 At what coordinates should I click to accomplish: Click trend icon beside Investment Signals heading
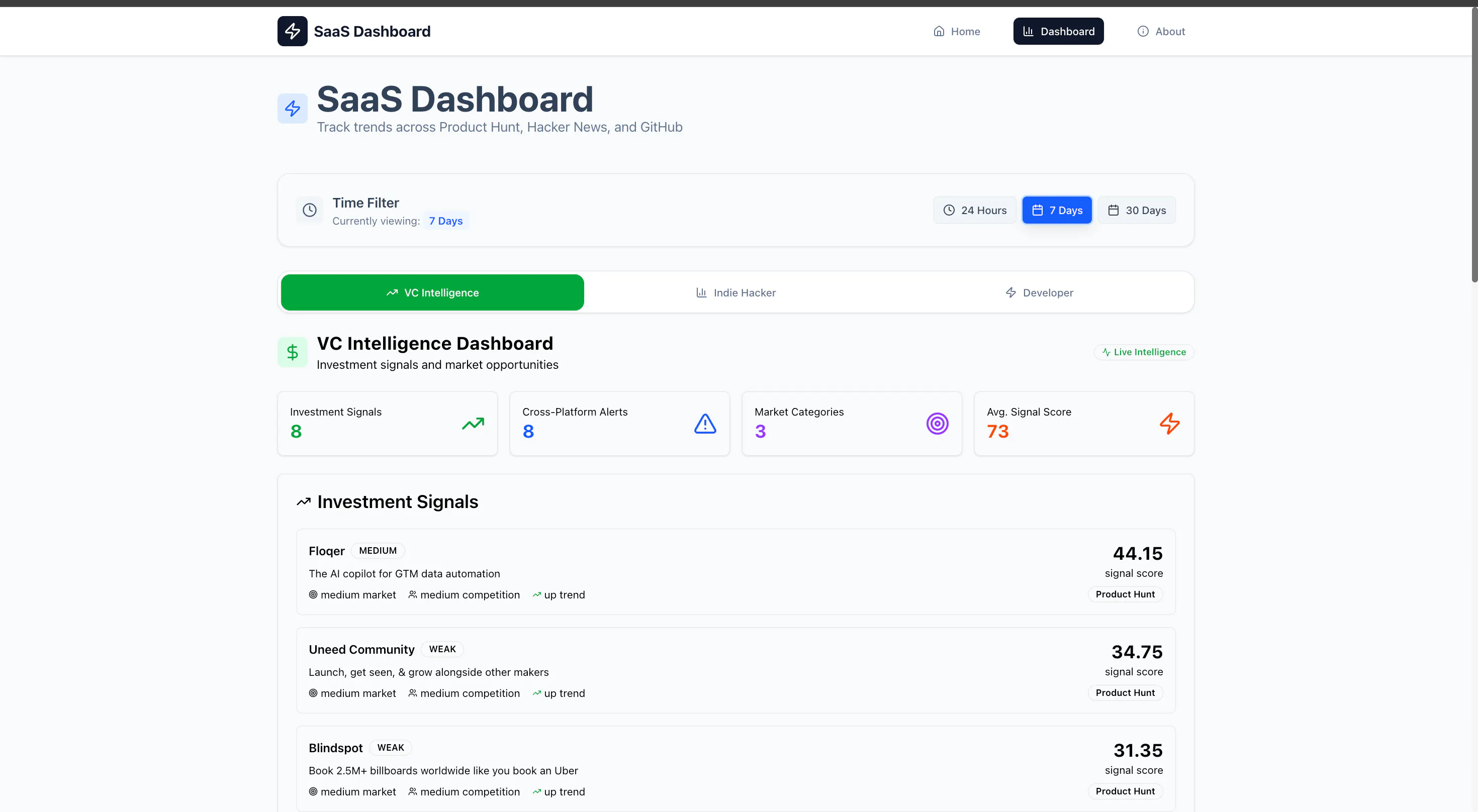[x=304, y=502]
